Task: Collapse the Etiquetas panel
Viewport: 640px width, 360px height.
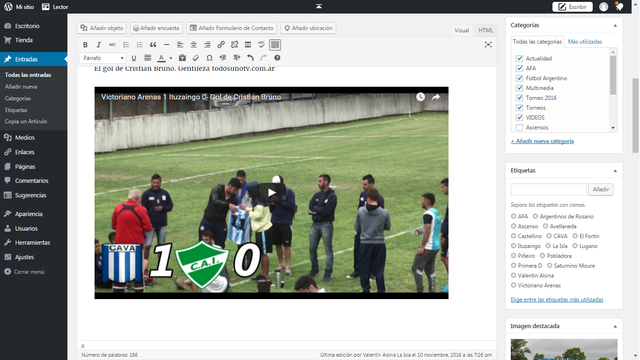Action: 615,171
